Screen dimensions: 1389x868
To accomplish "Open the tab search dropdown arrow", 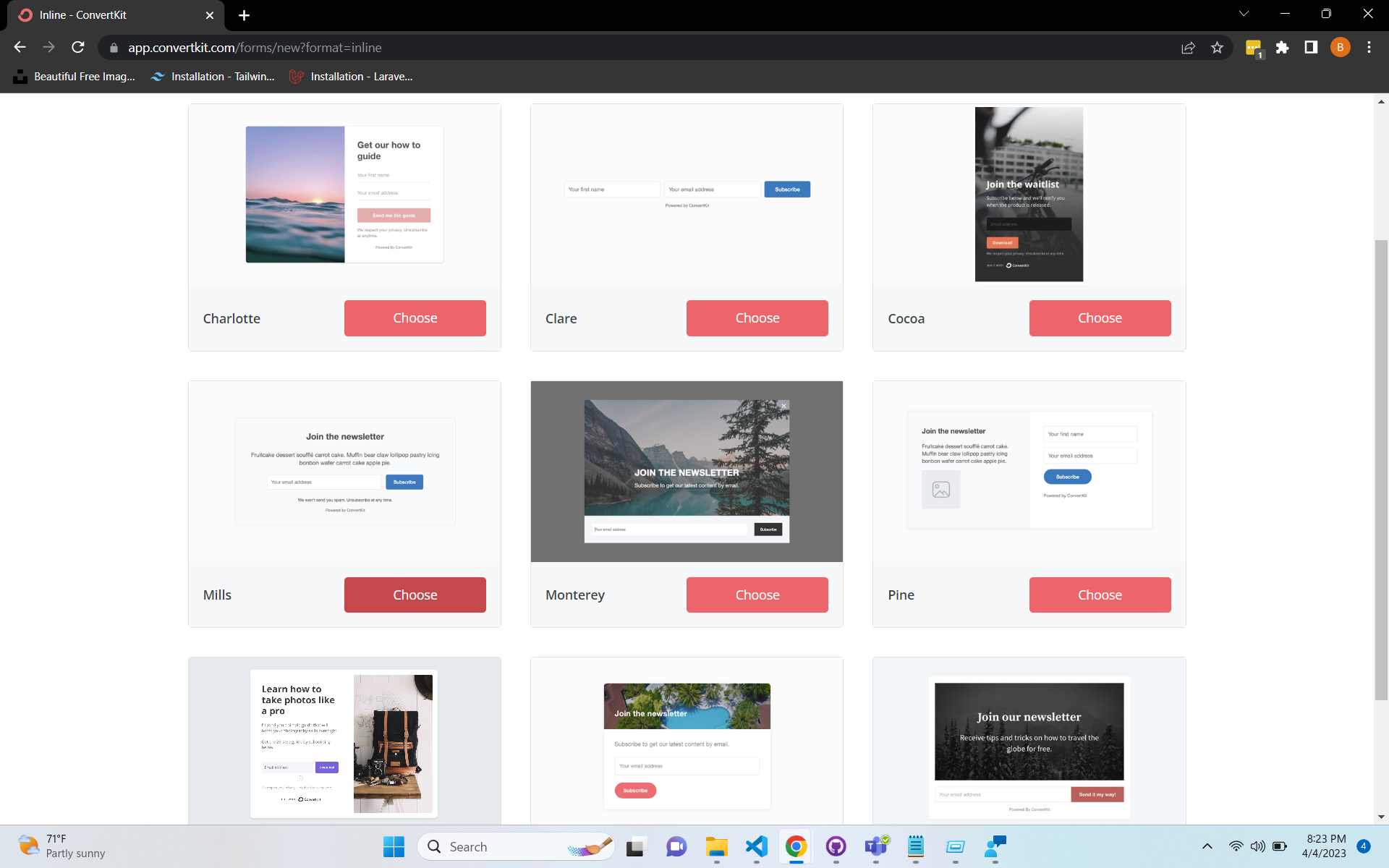I will pyautogui.click(x=1243, y=13).
